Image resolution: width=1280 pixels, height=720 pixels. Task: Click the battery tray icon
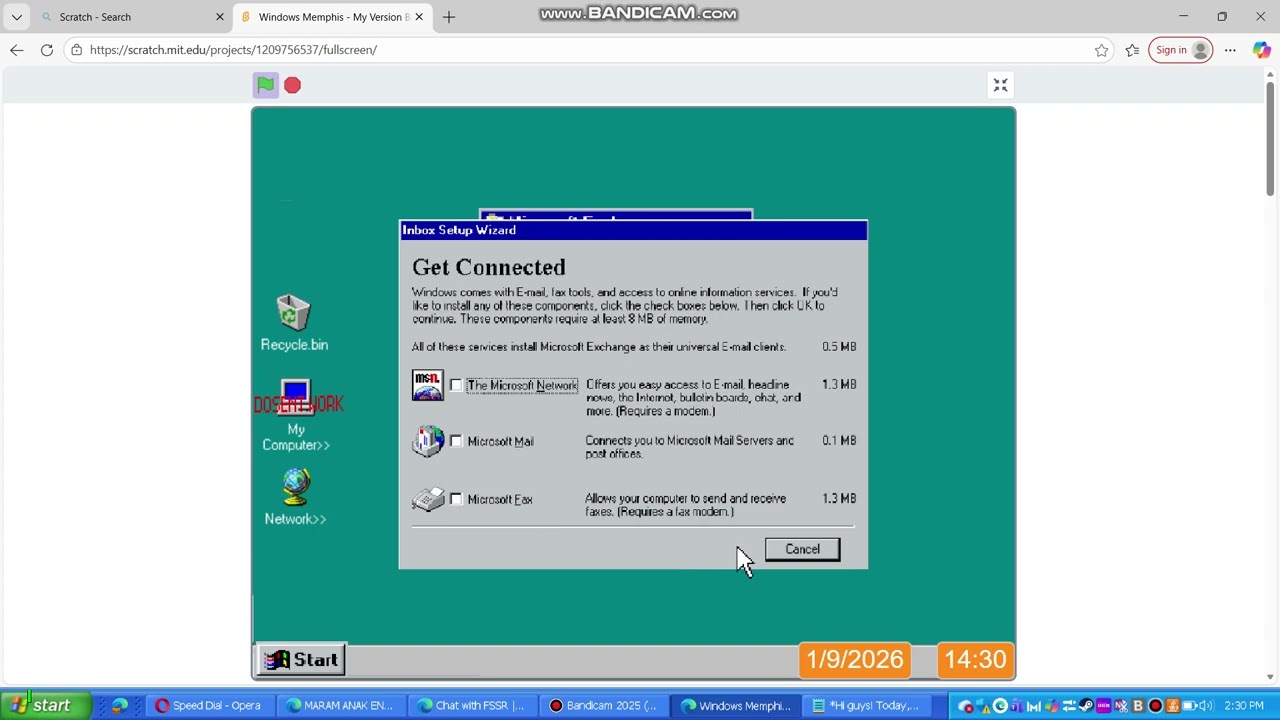(1190, 706)
